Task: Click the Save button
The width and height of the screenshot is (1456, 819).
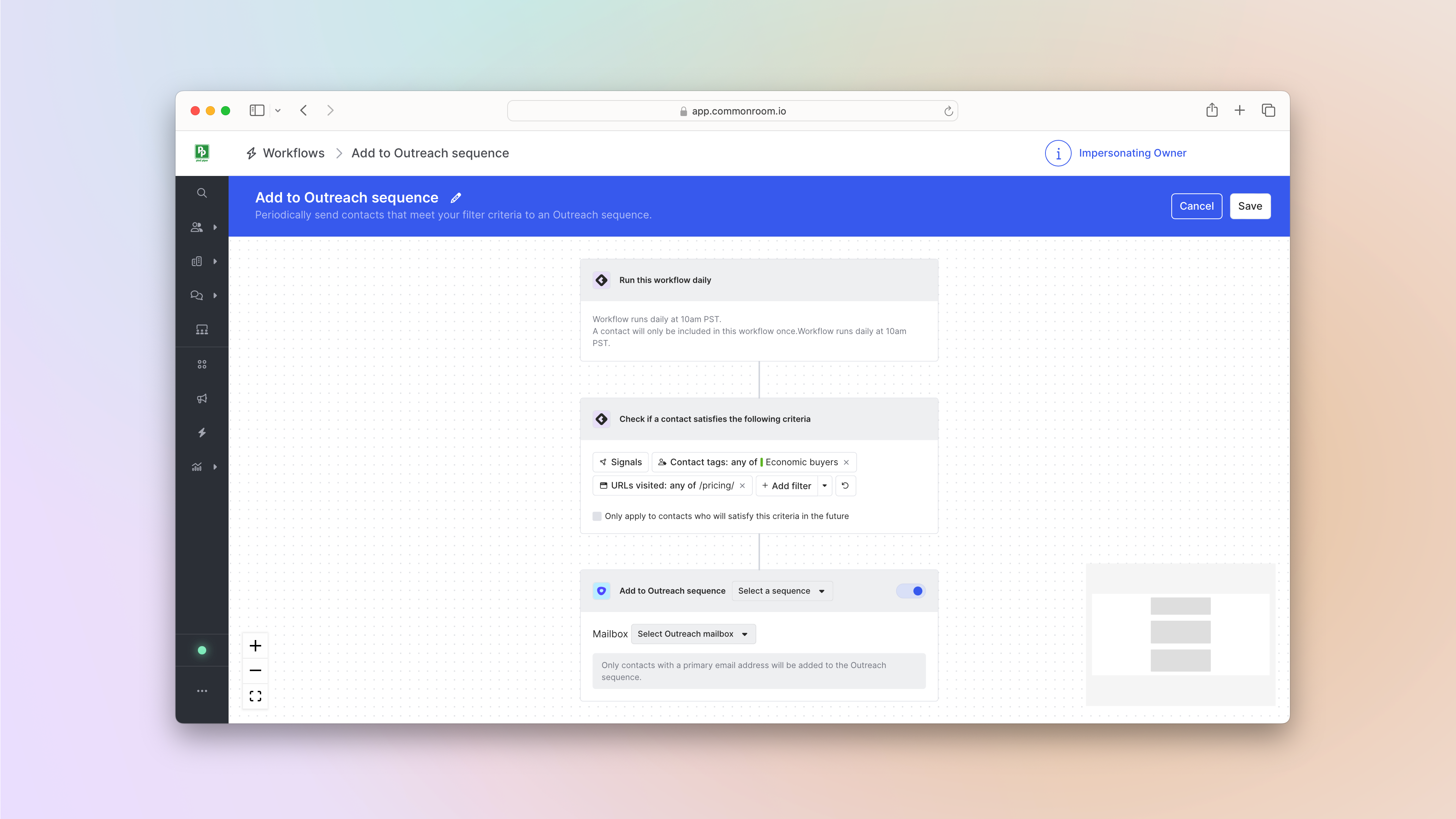Action: (x=1250, y=206)
